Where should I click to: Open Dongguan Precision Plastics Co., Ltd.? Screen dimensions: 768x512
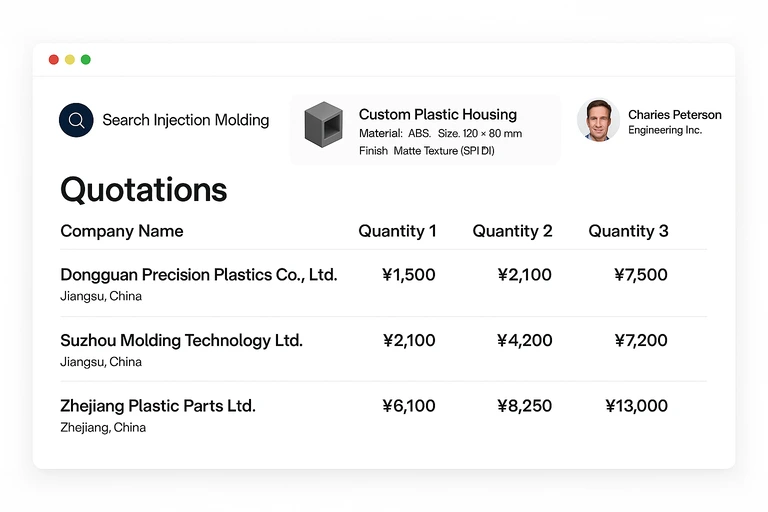coord(198,274)
